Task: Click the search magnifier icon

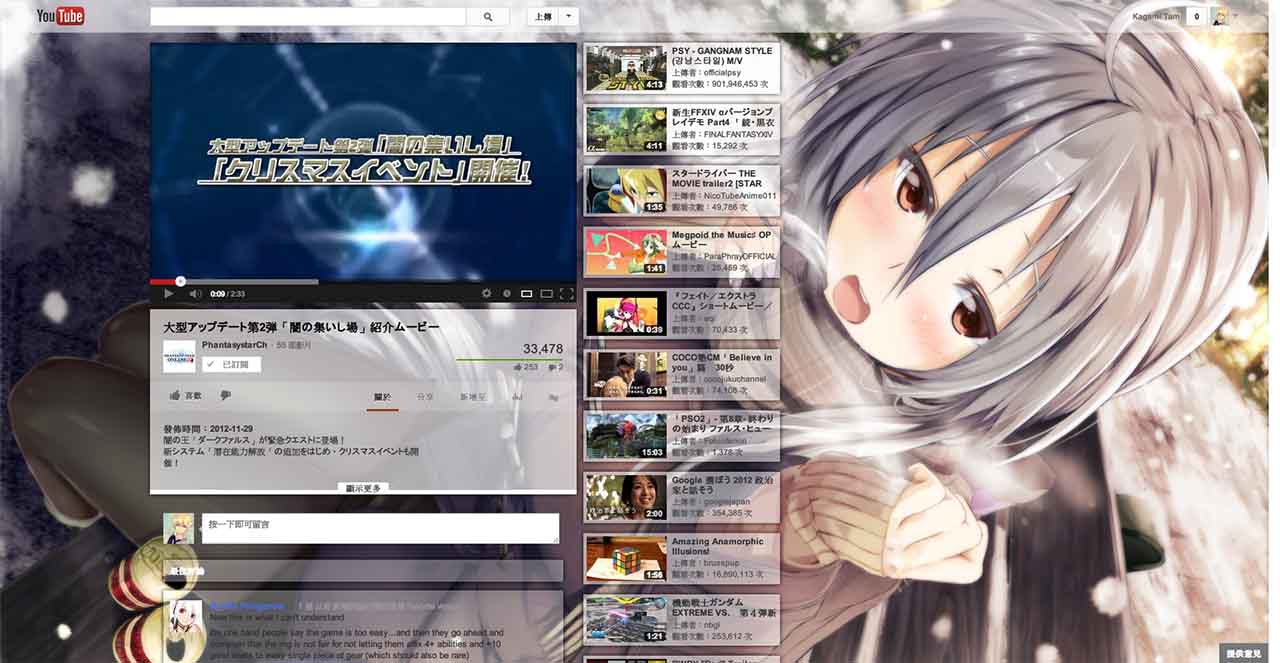Action: coord(487,15)
